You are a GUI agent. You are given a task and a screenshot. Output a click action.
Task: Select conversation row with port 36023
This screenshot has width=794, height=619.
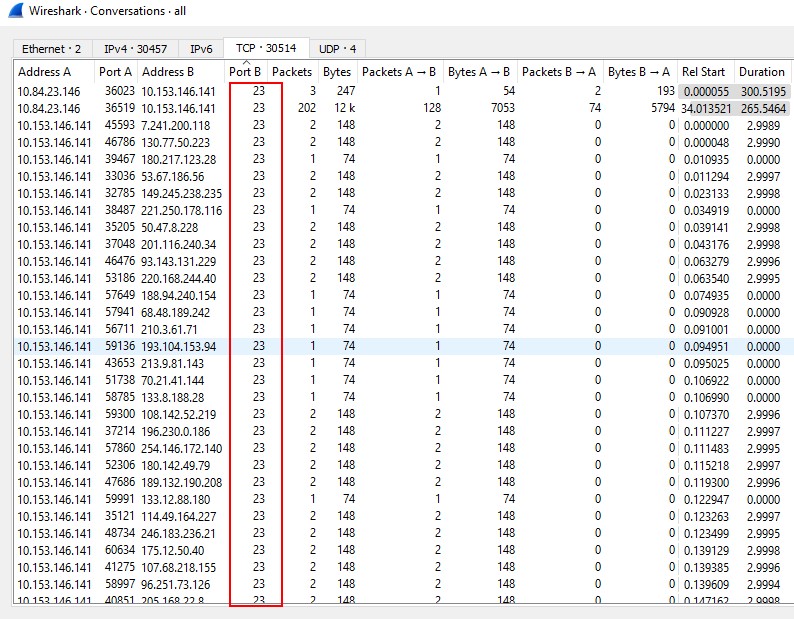[x=117, y=91]
